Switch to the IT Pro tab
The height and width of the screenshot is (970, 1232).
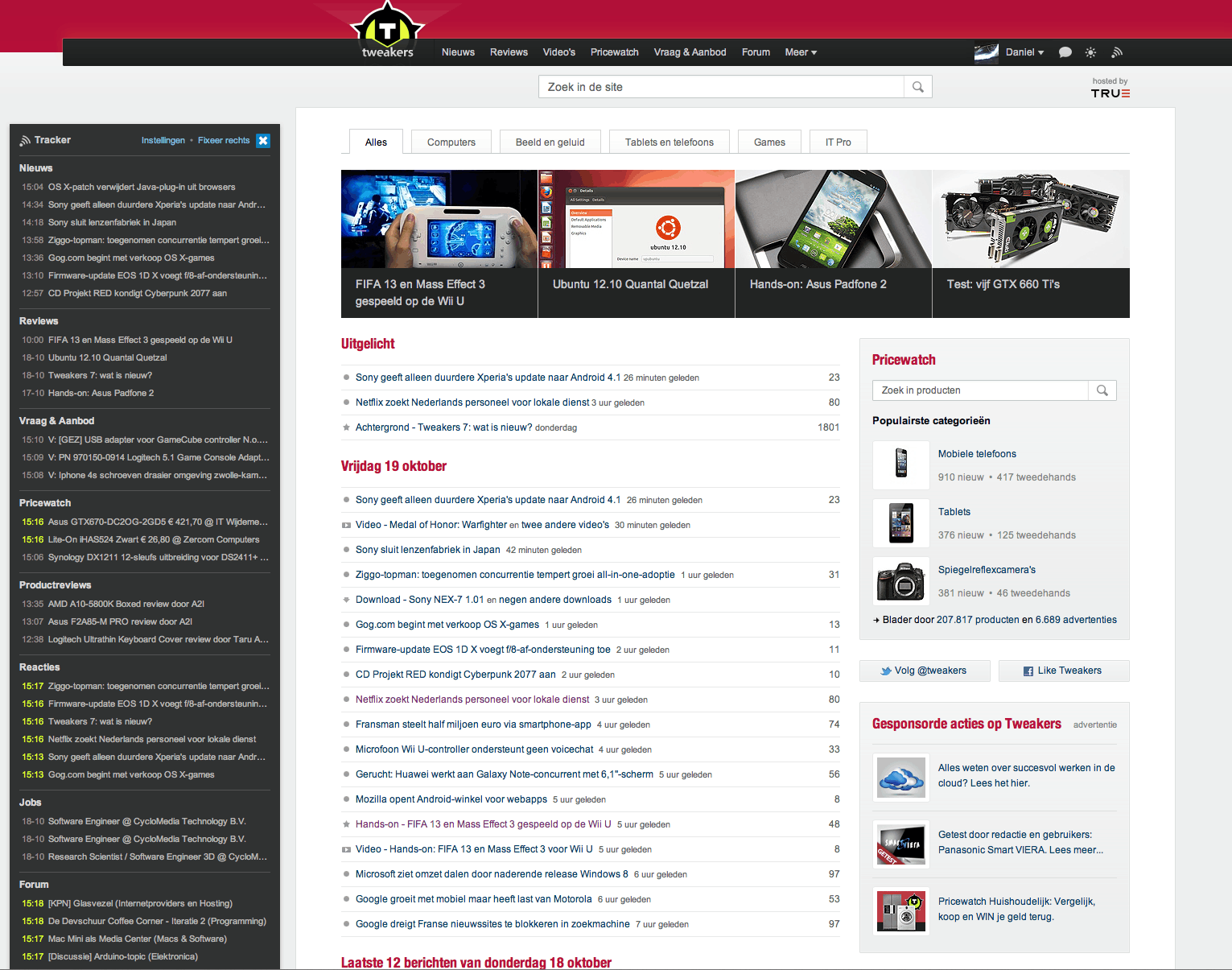click(838, 142)
